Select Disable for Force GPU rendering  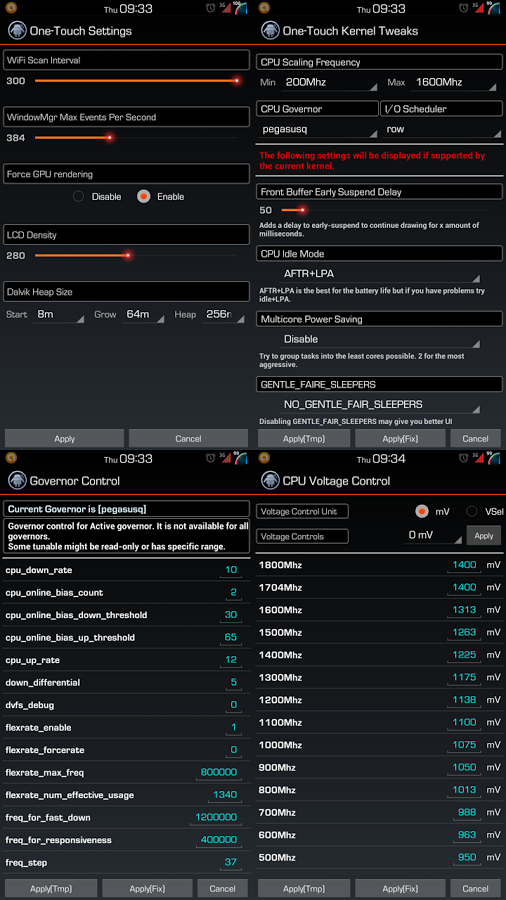(x=79, y=196)
